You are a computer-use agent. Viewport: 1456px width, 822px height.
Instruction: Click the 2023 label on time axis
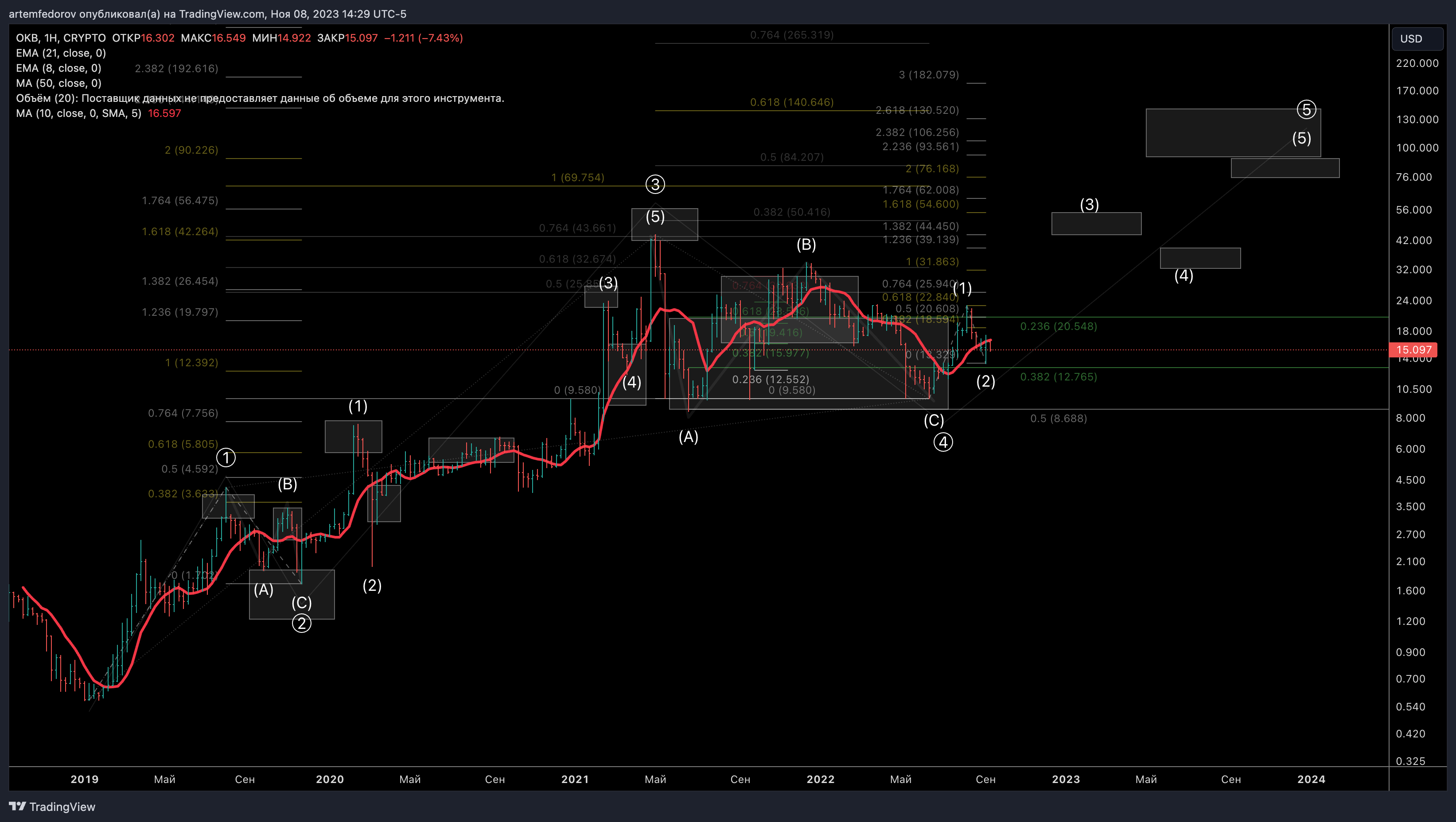click(x=1066, y=779)
